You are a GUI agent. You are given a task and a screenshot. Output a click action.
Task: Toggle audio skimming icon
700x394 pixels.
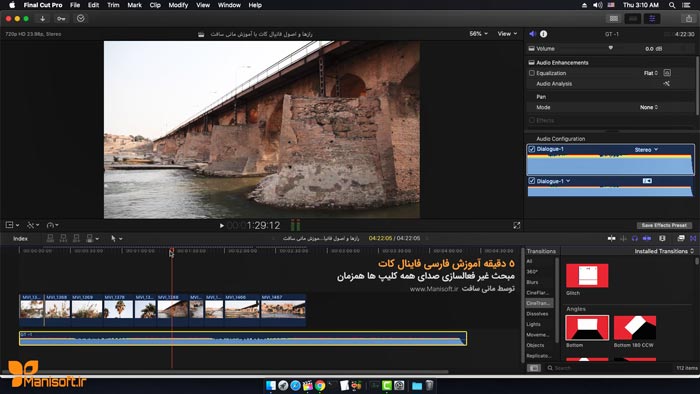coord(624,239)
